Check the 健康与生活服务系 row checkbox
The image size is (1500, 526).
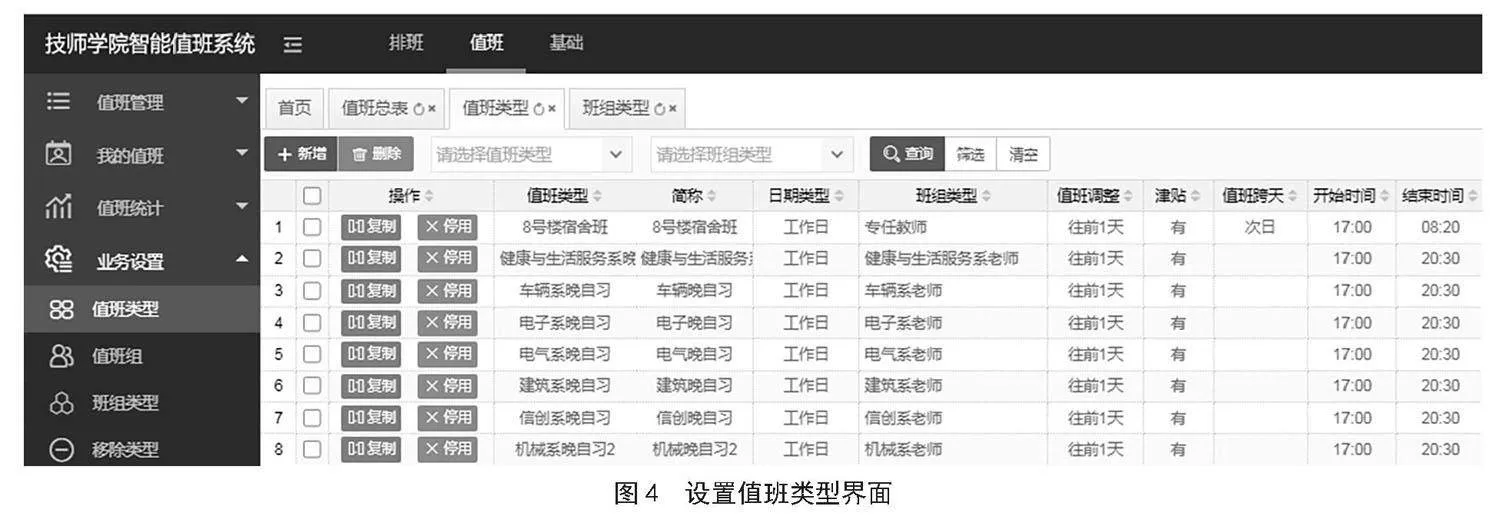pyautogui.click(x=312, y=259)
